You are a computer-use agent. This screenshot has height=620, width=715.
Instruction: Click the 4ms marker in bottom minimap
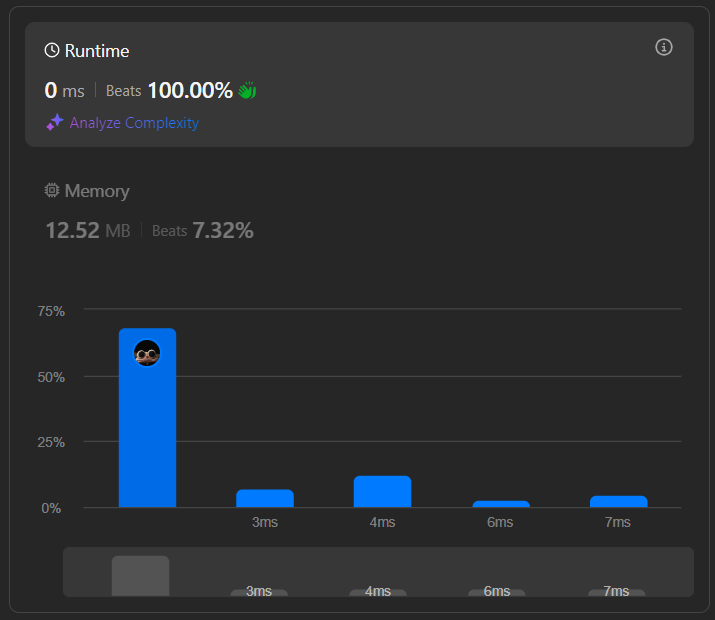pyautogui.click(x=378, y=591)
